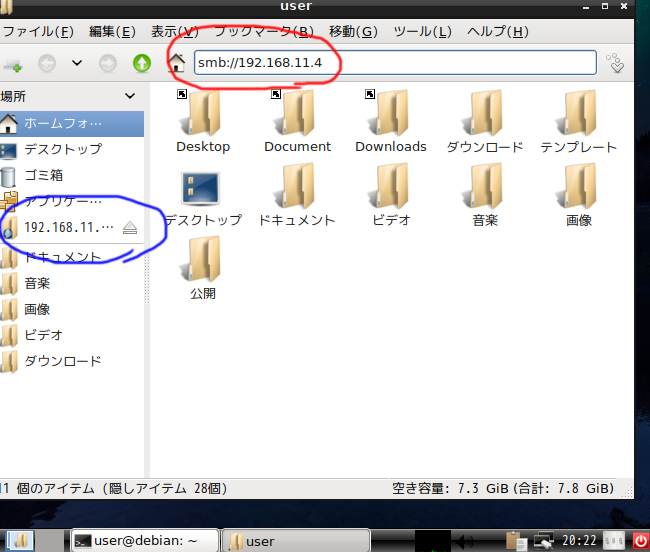Open the ブックマーク(B) menu
This screenshot has width=650, height=552.
pyautogui.click(x=264, y=31)
